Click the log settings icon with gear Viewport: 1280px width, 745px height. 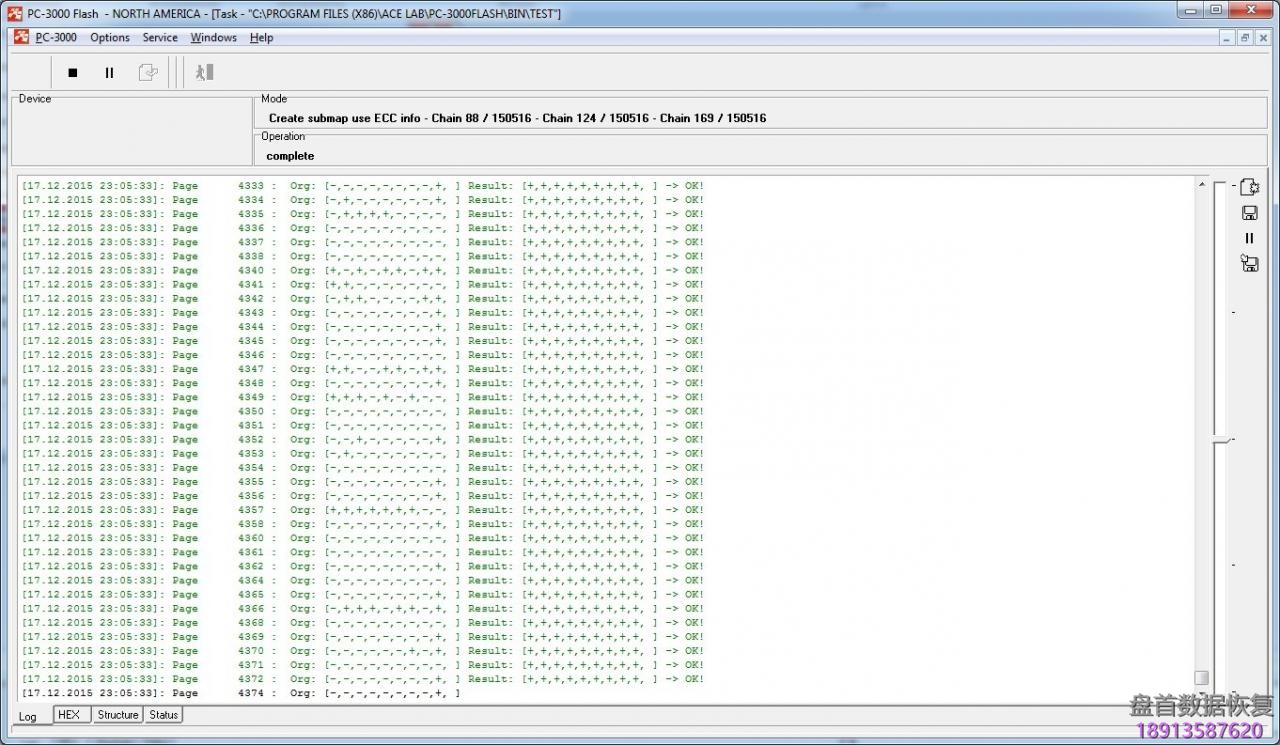click(x=1249, y=187)
